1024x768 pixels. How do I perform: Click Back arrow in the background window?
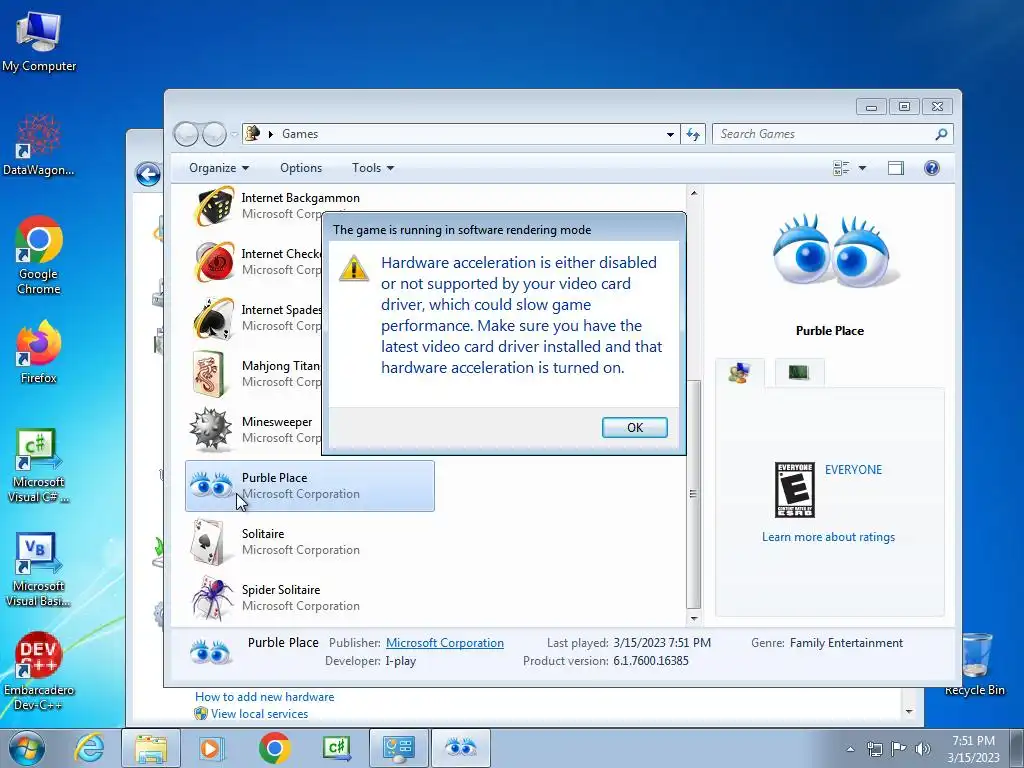(x=148, y=174)
